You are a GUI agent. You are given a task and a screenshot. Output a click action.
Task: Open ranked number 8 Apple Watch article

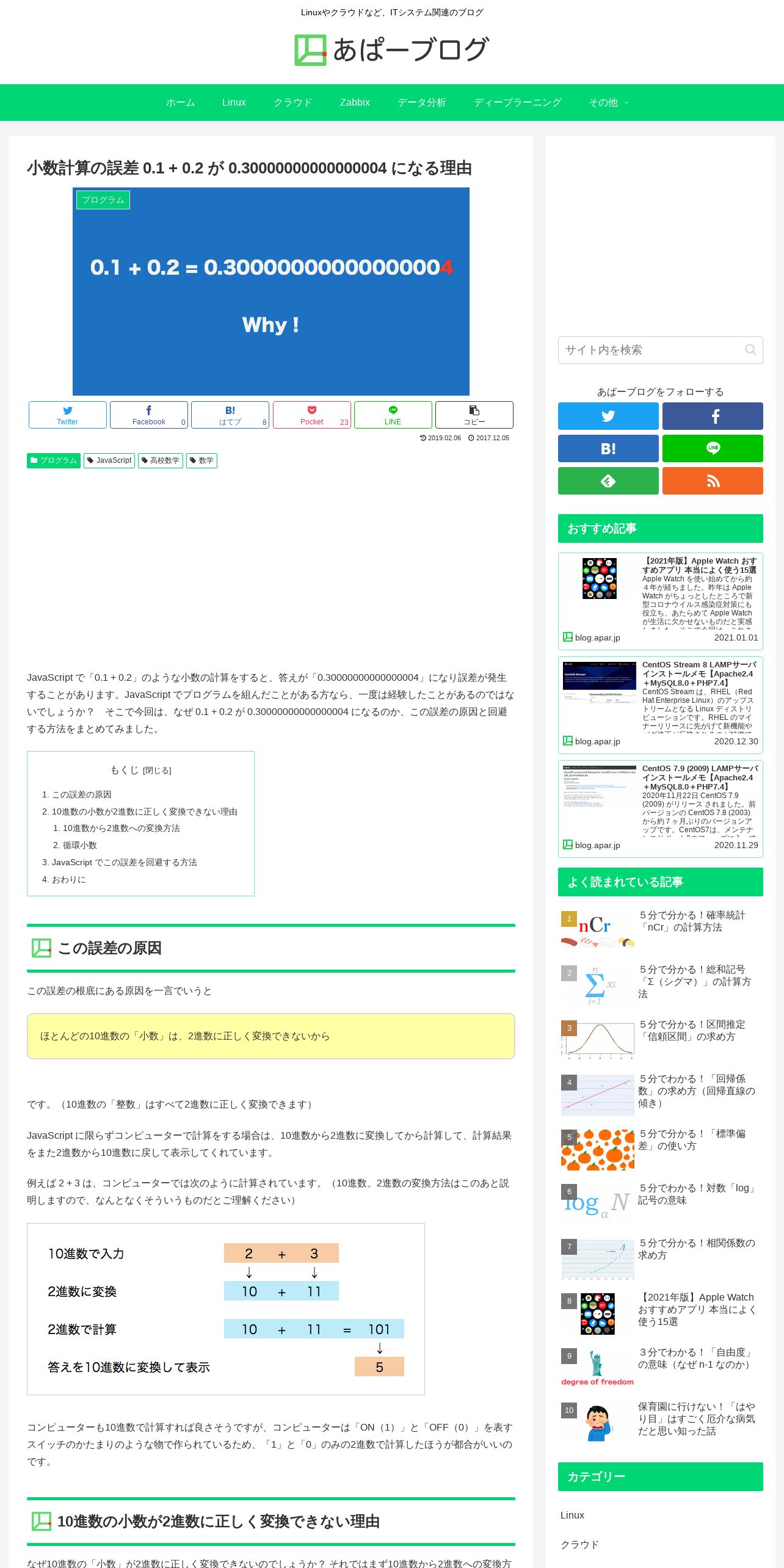660,1313
